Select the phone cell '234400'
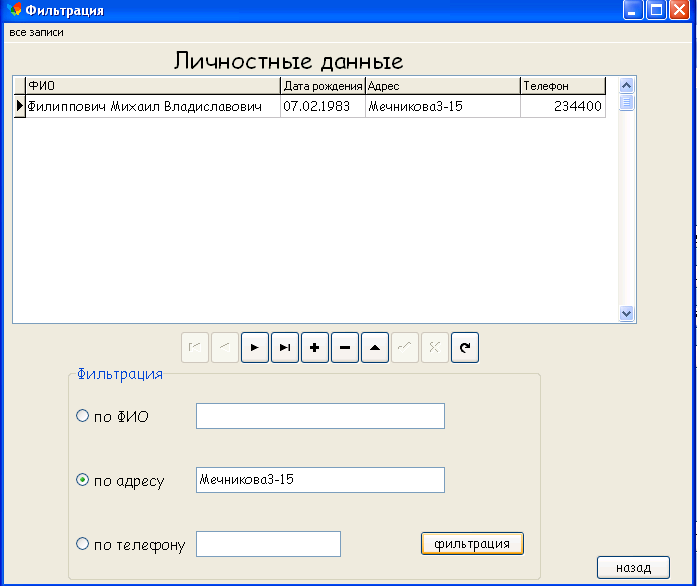The image size is (697, 586). click(563, 106)
